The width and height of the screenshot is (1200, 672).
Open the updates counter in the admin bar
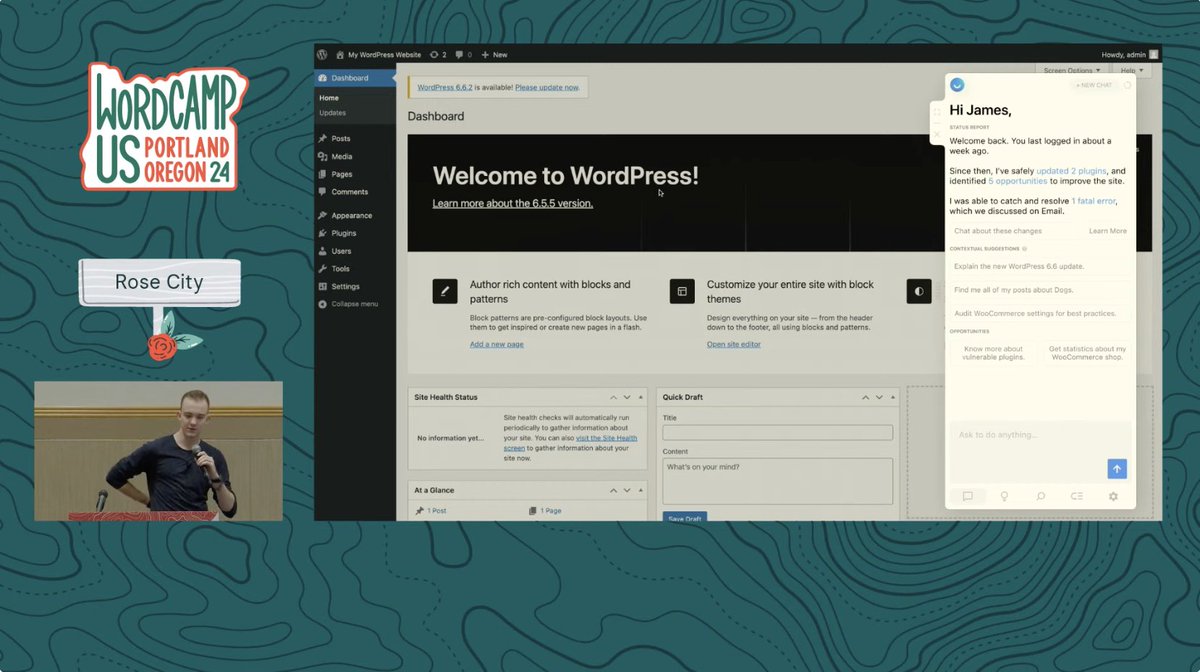point(438,55)
